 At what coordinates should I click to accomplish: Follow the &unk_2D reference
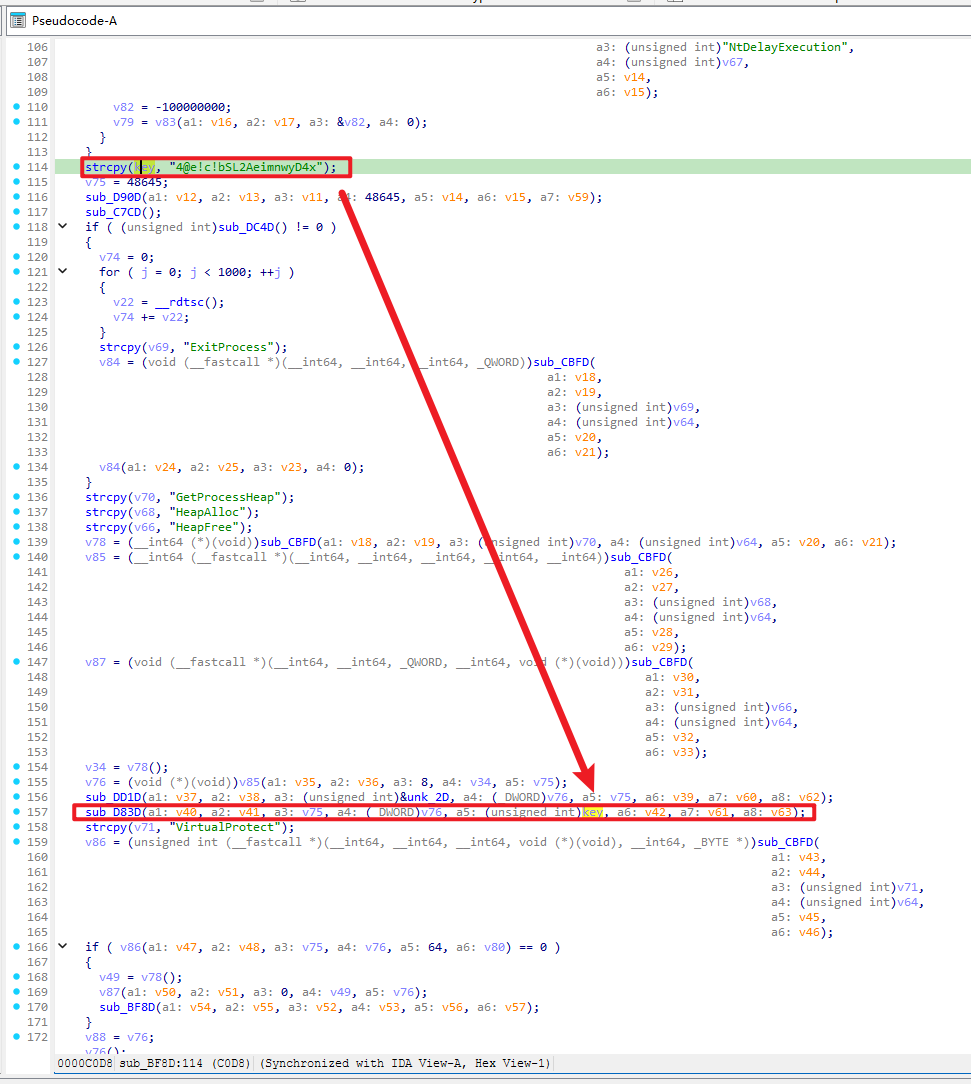coord(424,797)
